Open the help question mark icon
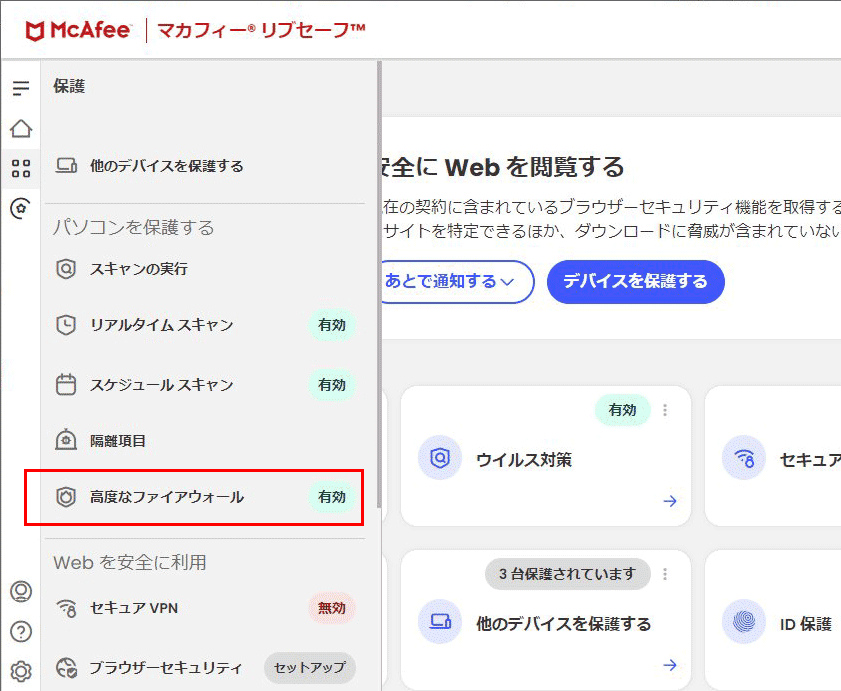 pyautogui.click(x=21, y=631)
